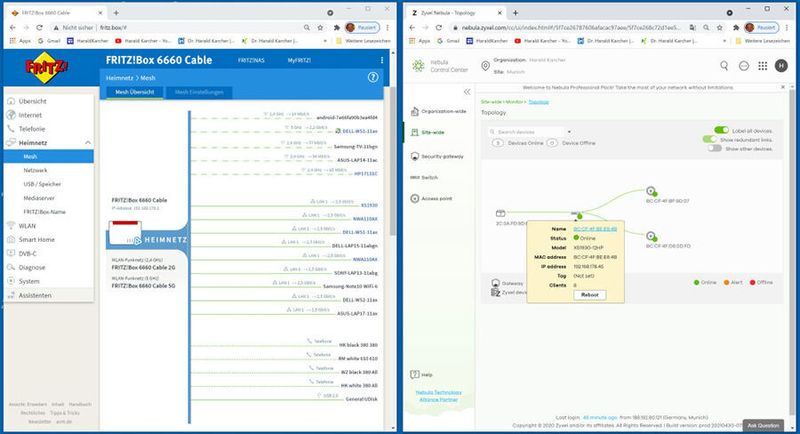Image resolution: width=800 pixels, height=434 pixels.
Task: Toggle Label all devices switch
Action: click(x=721, y=131)
